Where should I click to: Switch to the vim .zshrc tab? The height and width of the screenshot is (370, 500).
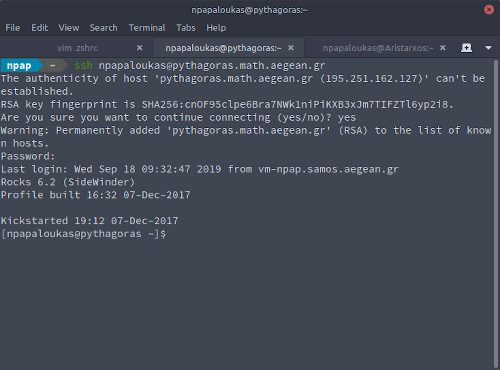click(77, 48)
